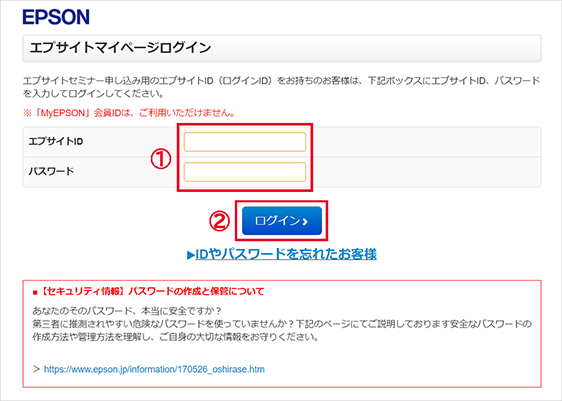Click the エプサイトID field label
The width and height of the screenshot is (562, 401).
coord(56,141)
